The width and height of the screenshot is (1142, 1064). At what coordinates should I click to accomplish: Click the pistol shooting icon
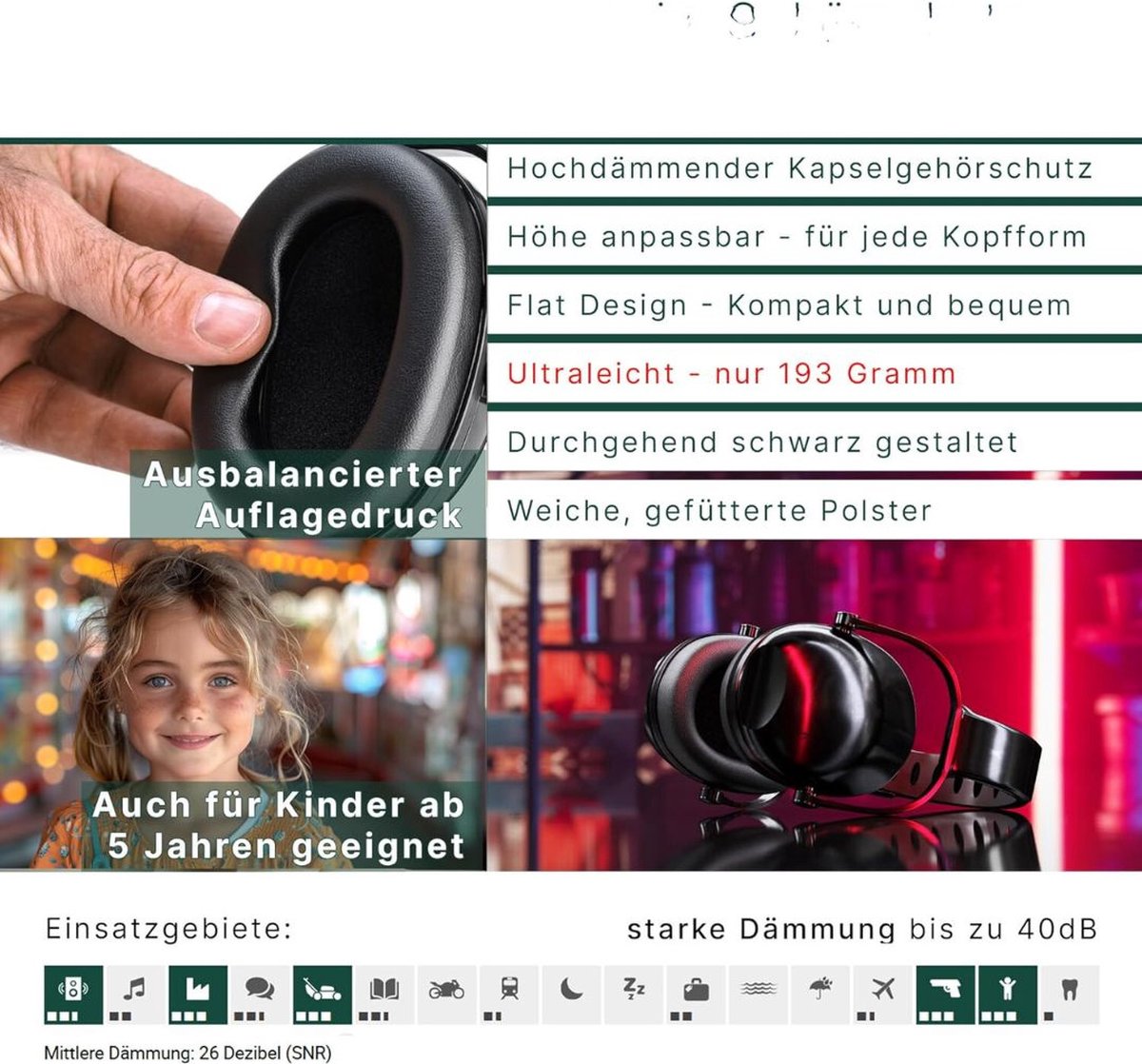pos(946,994)
